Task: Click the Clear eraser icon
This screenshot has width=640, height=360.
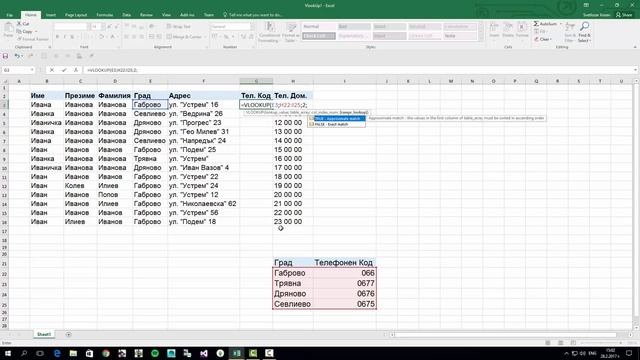Action: coord(536,39)
